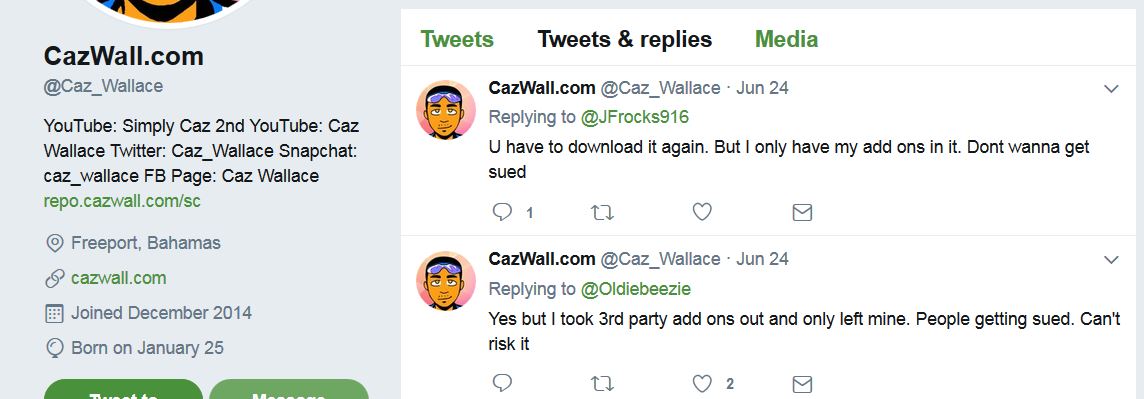Like the tweet replying to Oldiebeezie

tap(702, 383)
